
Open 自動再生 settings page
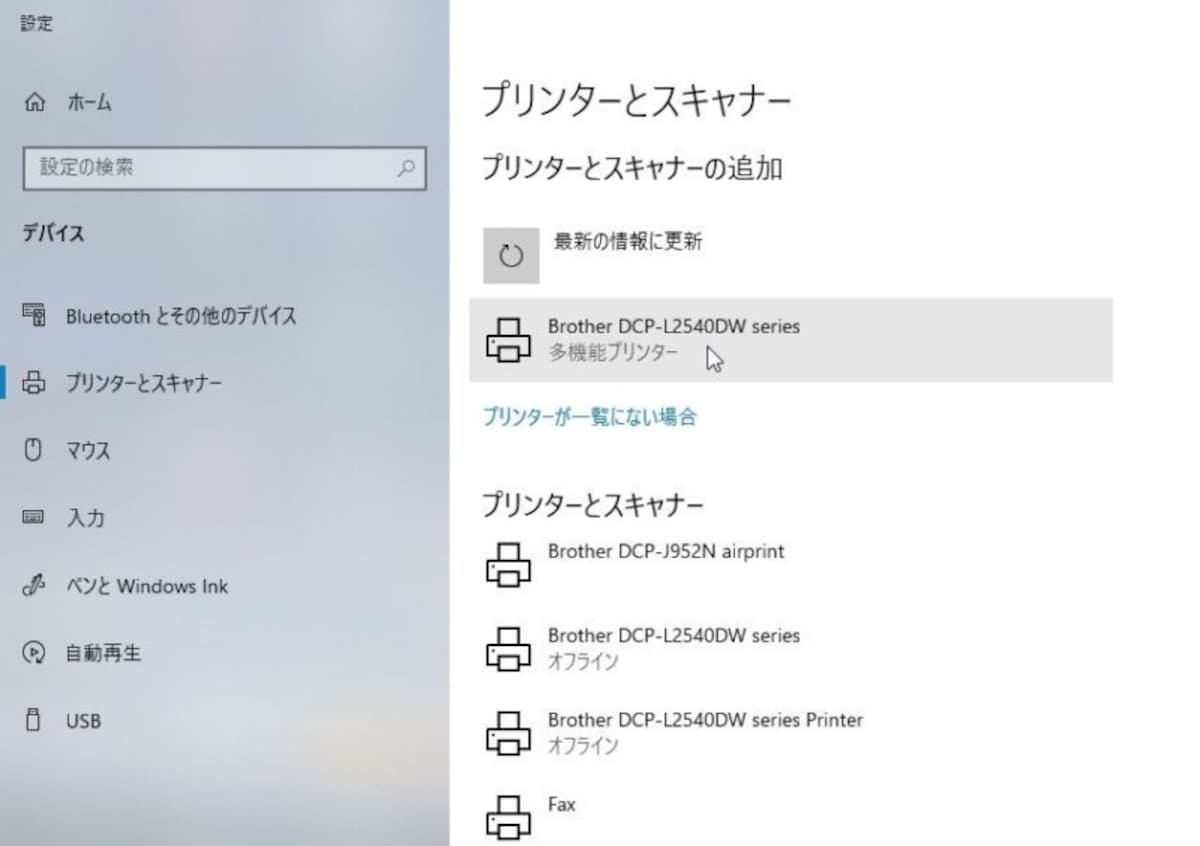(103, 653)
